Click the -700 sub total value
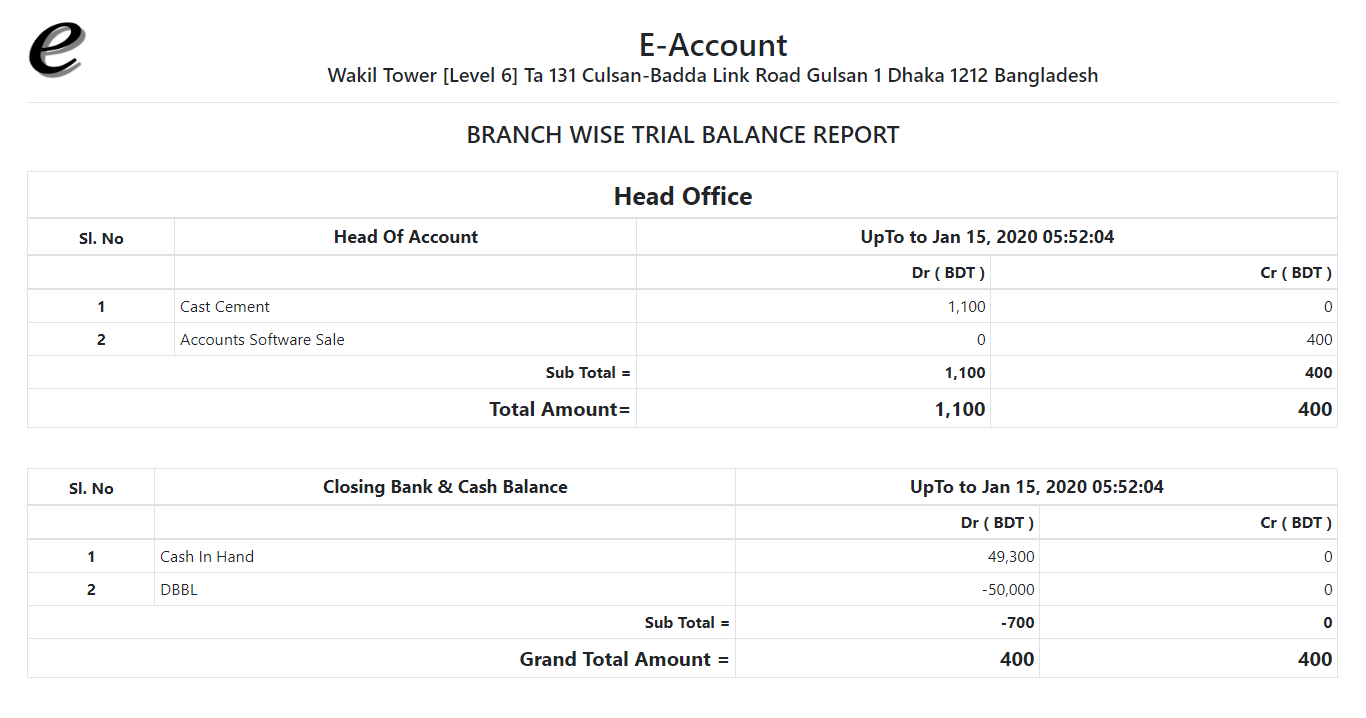This screenshot has height=718, width=1366. coord(1017,623)
